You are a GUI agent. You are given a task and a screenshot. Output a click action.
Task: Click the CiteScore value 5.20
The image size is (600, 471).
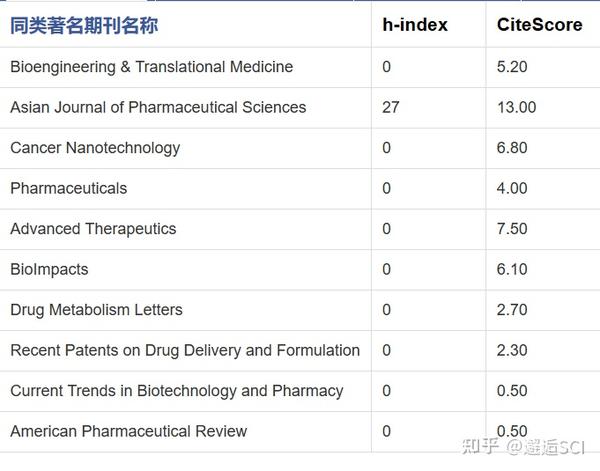512,67
